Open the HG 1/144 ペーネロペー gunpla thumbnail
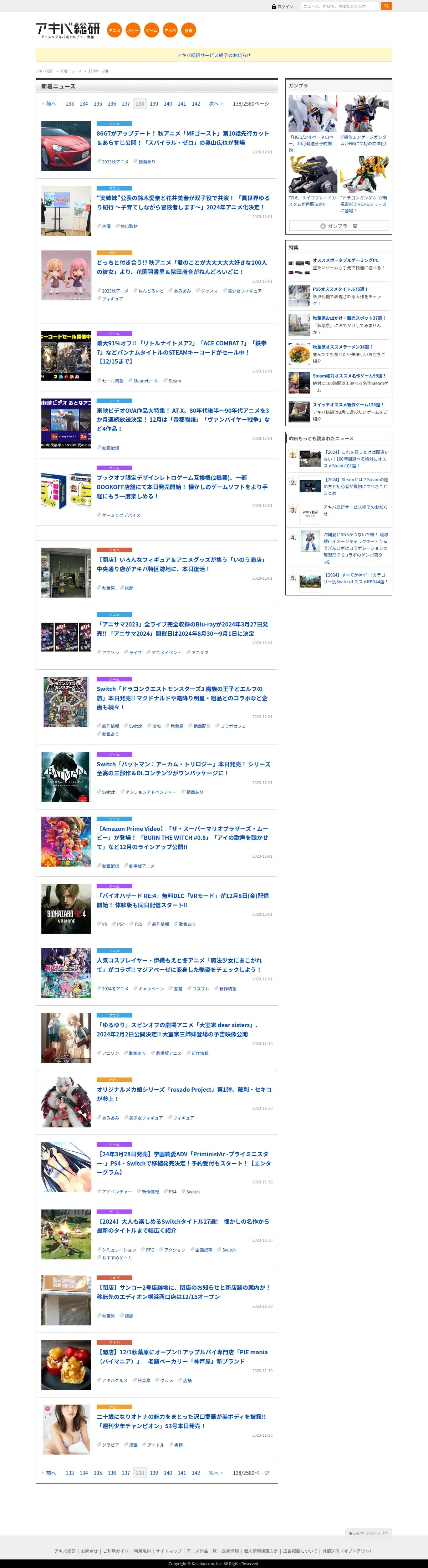This screenshot has width=428, height=1568. coord(313,113)
